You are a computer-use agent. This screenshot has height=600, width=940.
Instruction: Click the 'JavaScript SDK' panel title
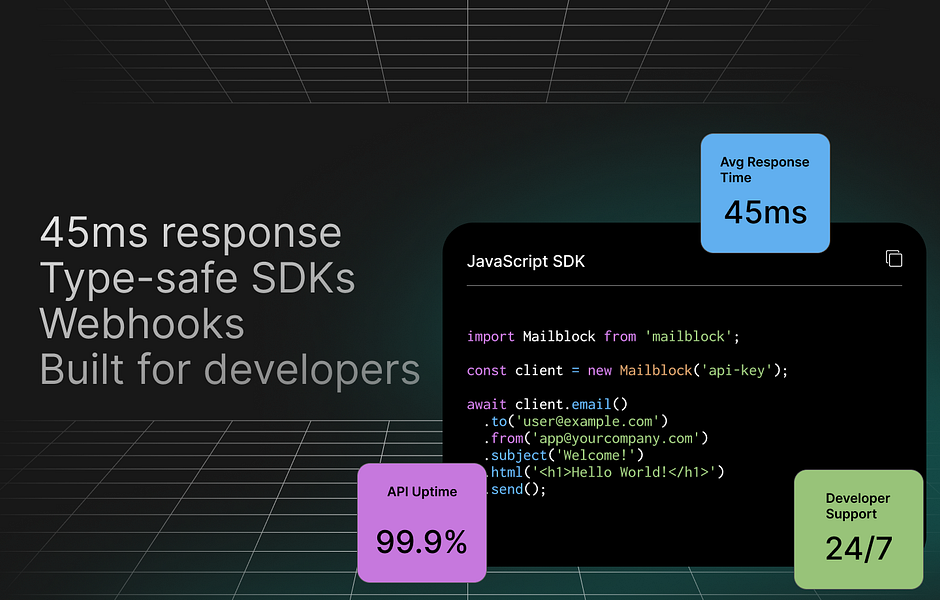point(526,261)
